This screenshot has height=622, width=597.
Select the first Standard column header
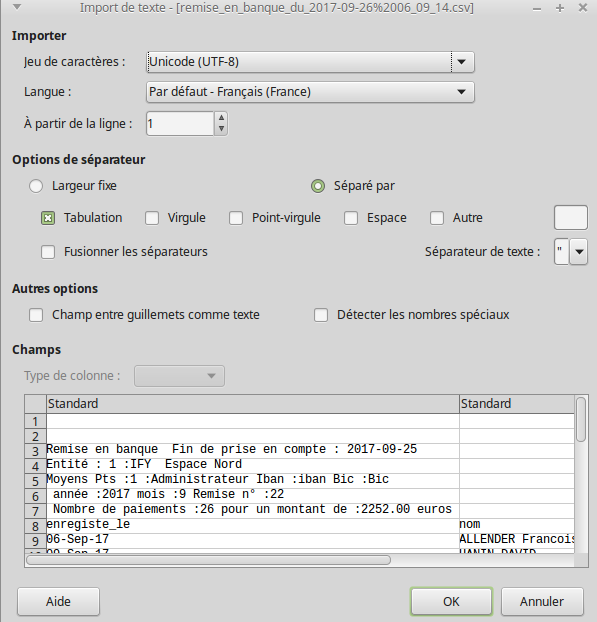253,404
